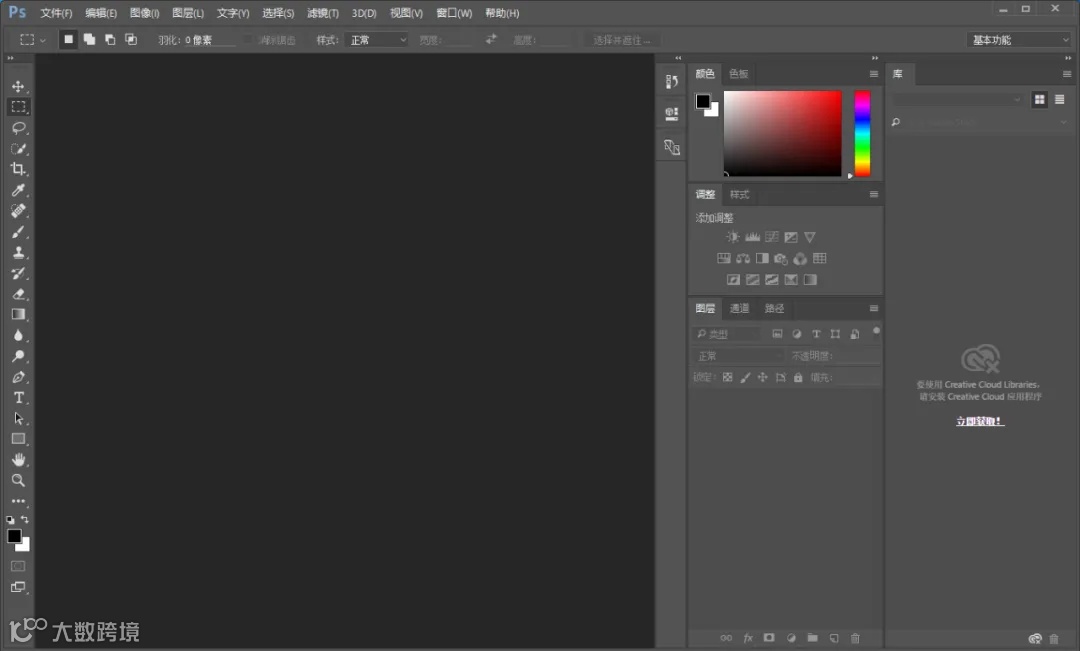Open the 文件(F) menu

(x=56, y=13)
